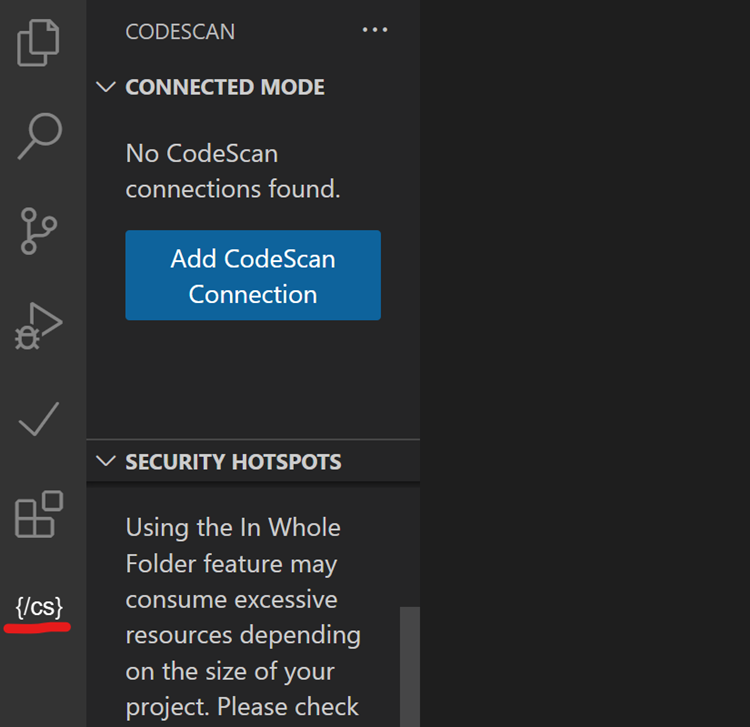
Task: Click the divider line above Security Hotspots
Action: [x=253, y=439]
